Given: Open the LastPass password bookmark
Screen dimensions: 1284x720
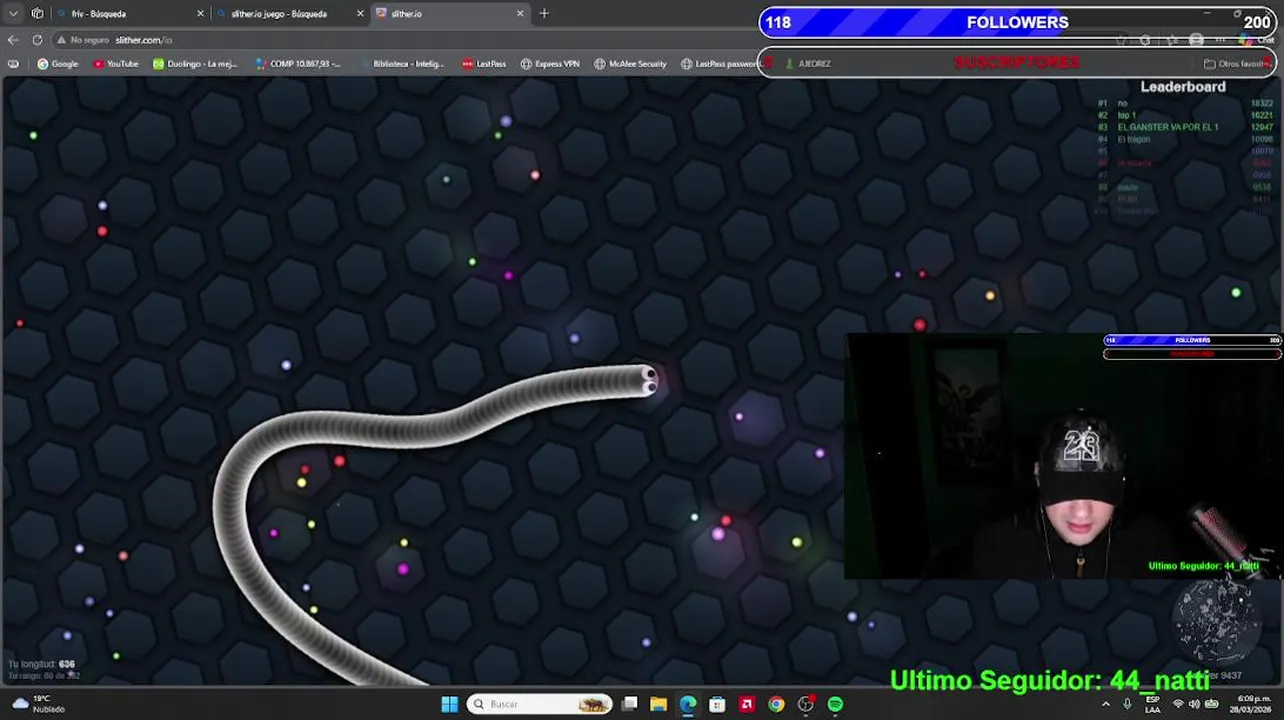Looking at the screenshot, I should click(x=719, y=64).
